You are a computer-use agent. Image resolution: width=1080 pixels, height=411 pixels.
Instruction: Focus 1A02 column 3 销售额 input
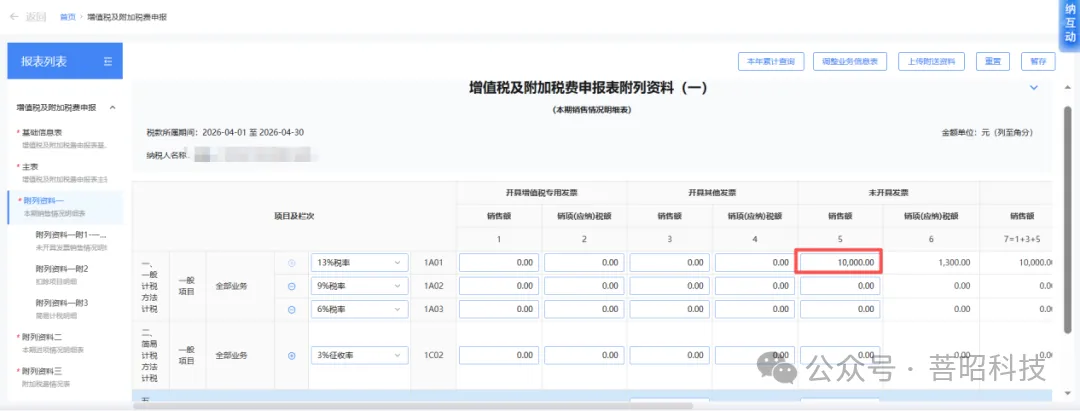(669, 286)
